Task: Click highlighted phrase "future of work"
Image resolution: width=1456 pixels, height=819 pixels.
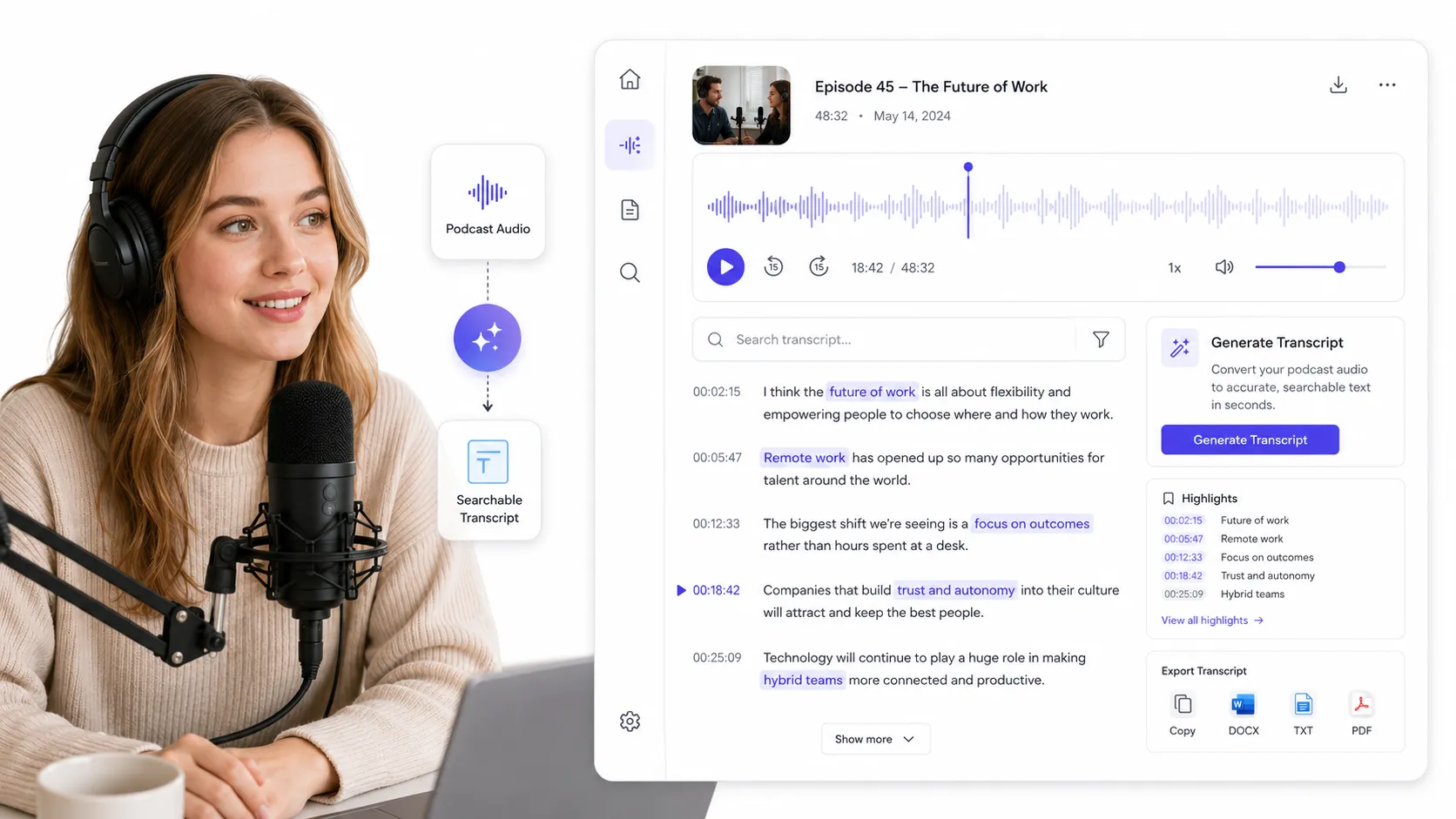Action: pyautogui.click(x=872, y=392)
